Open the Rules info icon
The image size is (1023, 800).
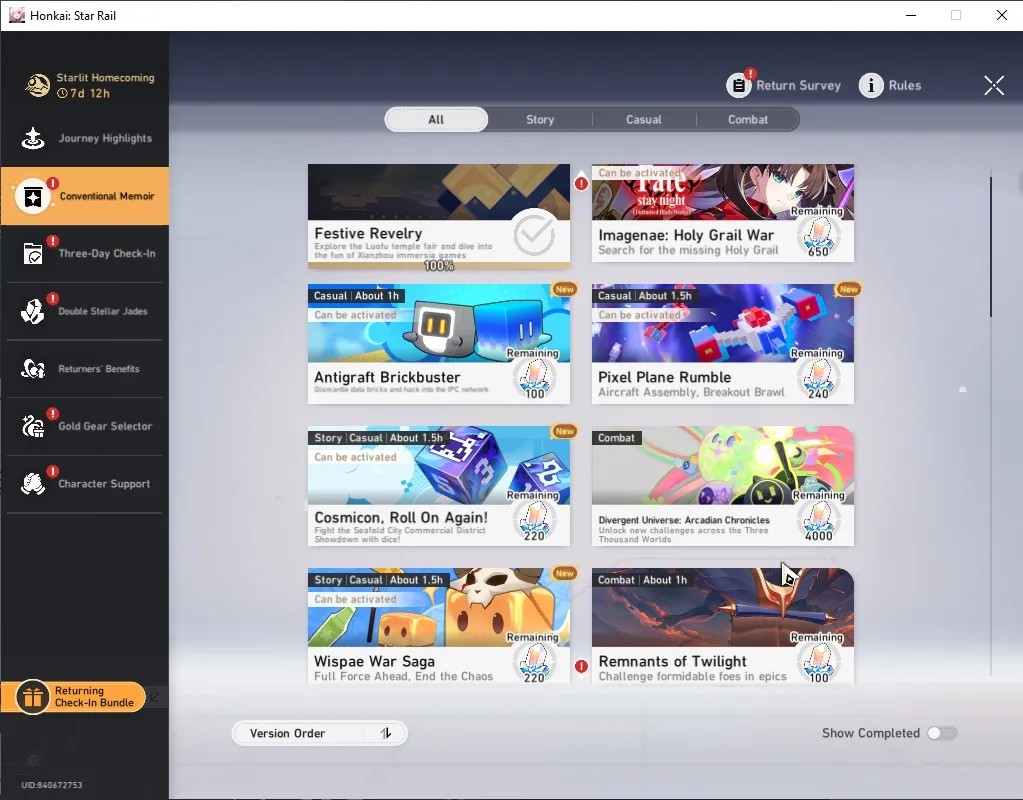[x=871, y=85]
